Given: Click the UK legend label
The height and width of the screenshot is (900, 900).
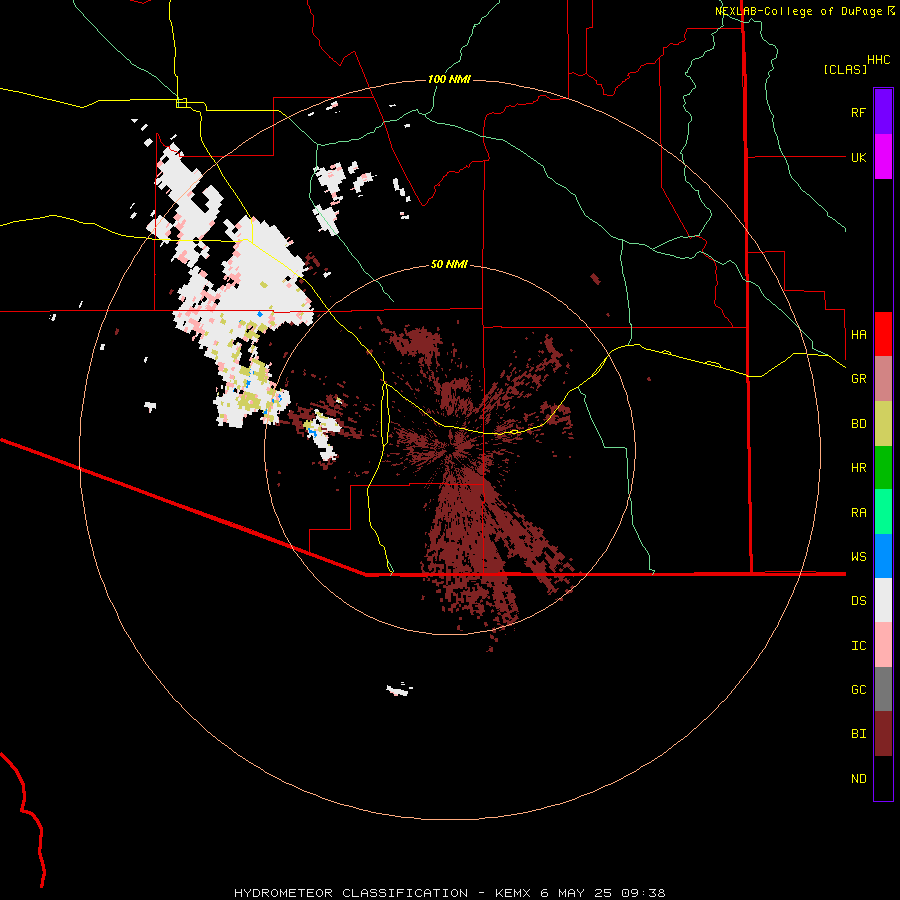Looking at the screenshot, I should pos(858,158).
